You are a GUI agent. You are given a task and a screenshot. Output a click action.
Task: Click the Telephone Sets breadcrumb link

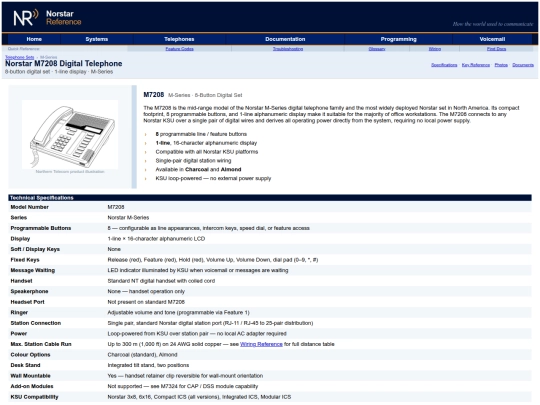coord(20,57)
